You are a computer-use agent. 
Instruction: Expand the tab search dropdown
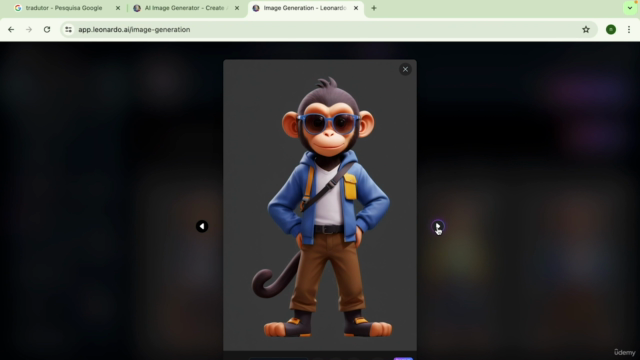630,8
